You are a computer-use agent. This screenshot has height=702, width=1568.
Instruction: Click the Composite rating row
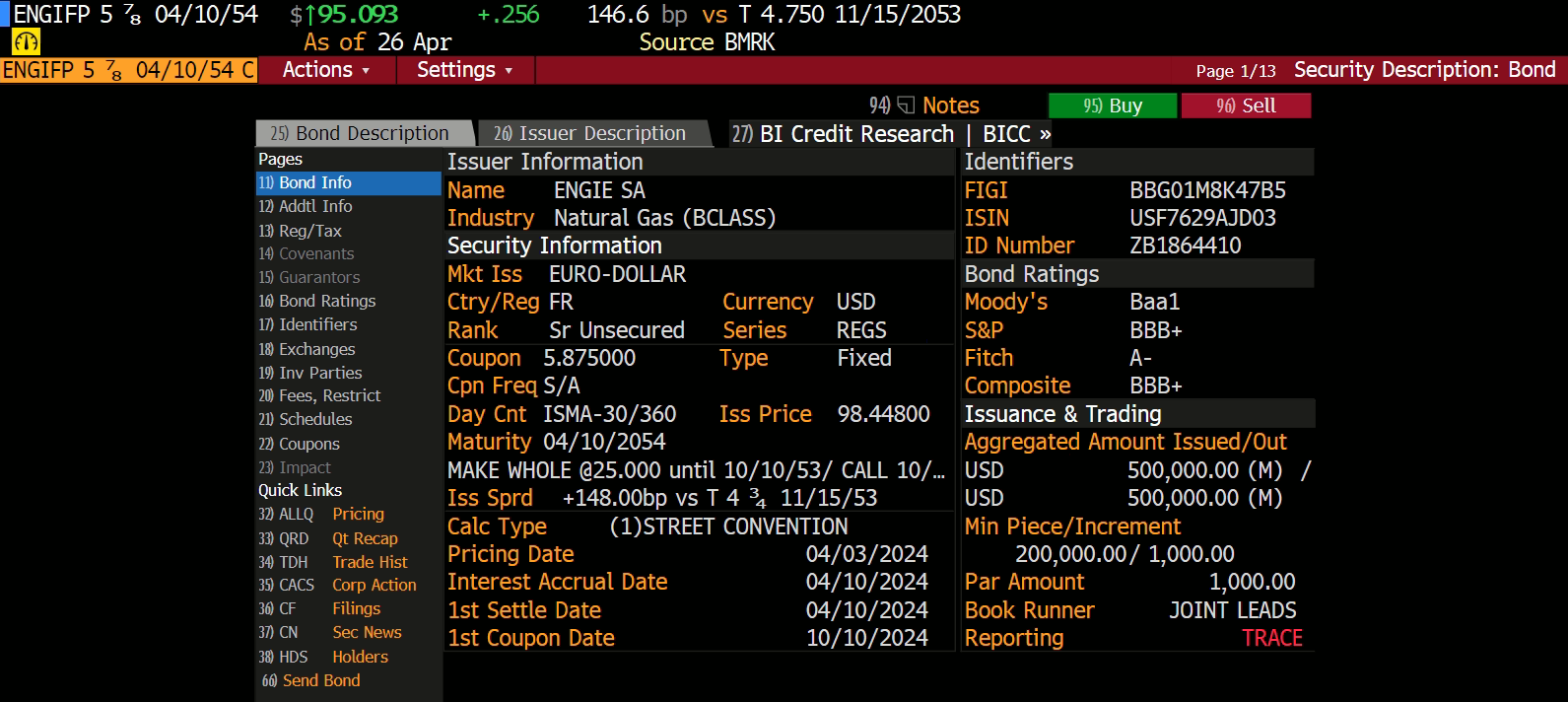tap(1137, 386)
